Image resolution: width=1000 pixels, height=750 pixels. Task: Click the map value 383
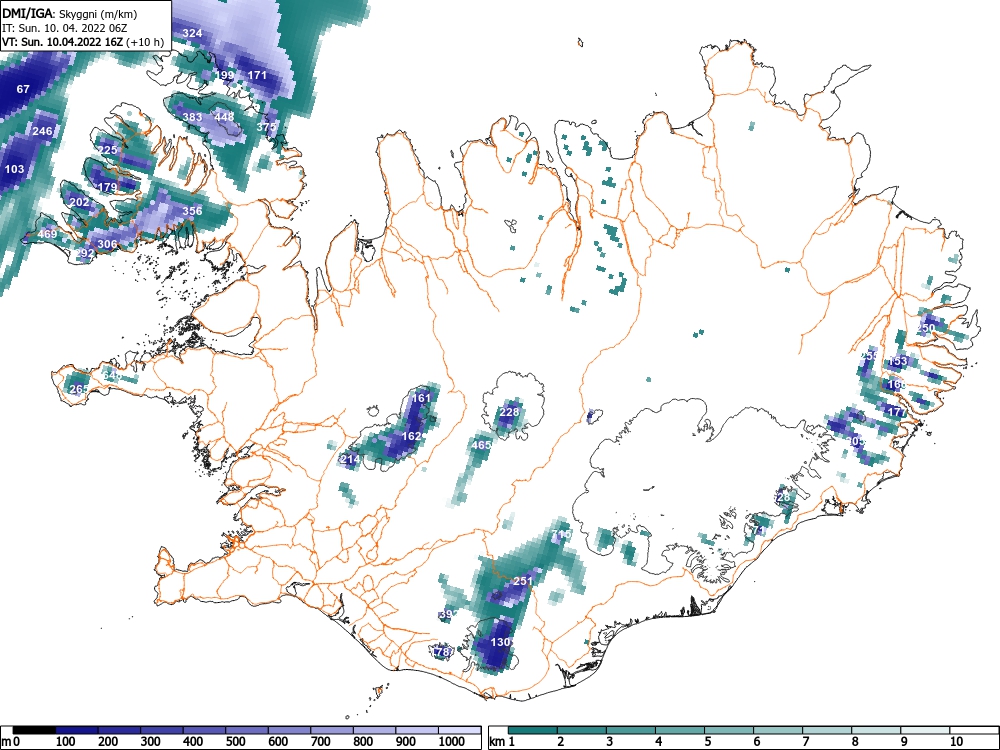[x=193, y=117]
